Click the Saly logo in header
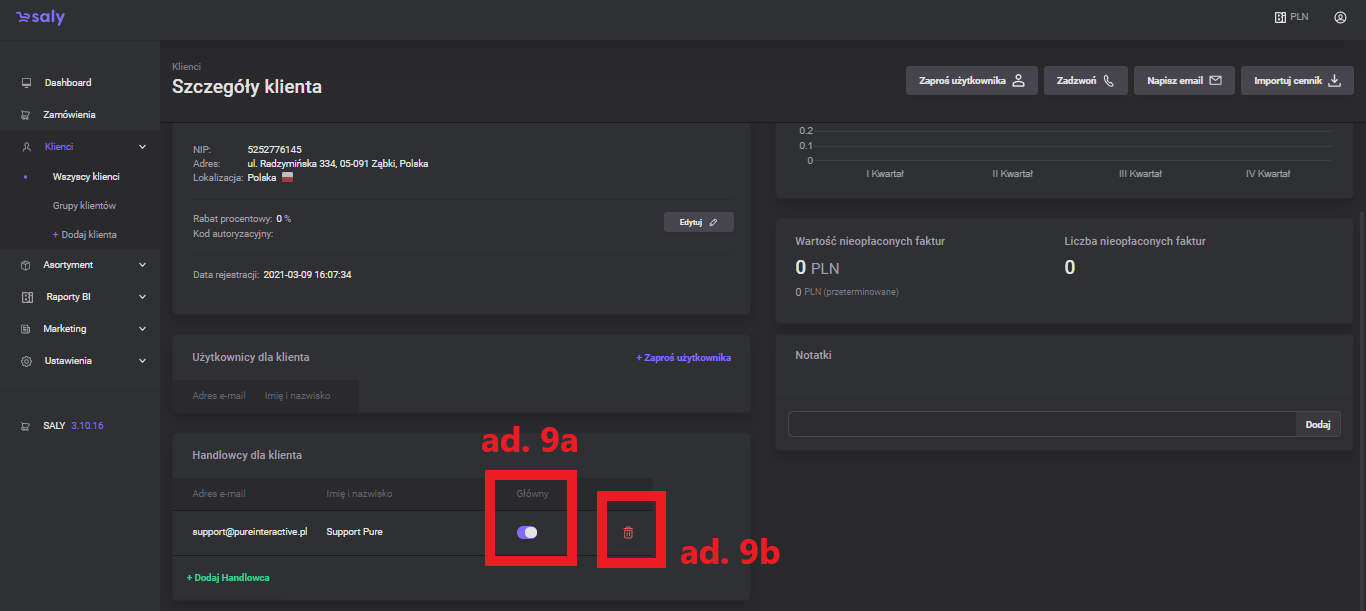The width and height of the screenshot is (1366, 611). [41, 18]
